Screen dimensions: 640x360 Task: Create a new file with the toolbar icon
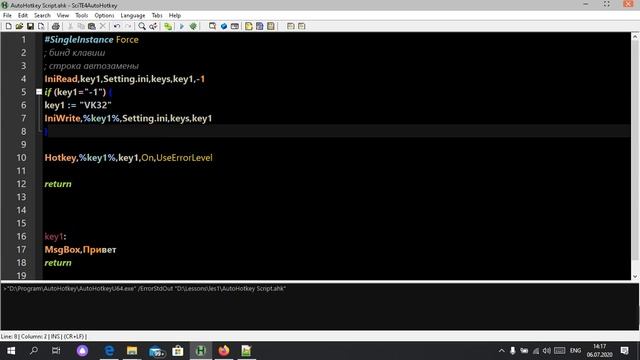pos(8,26)
